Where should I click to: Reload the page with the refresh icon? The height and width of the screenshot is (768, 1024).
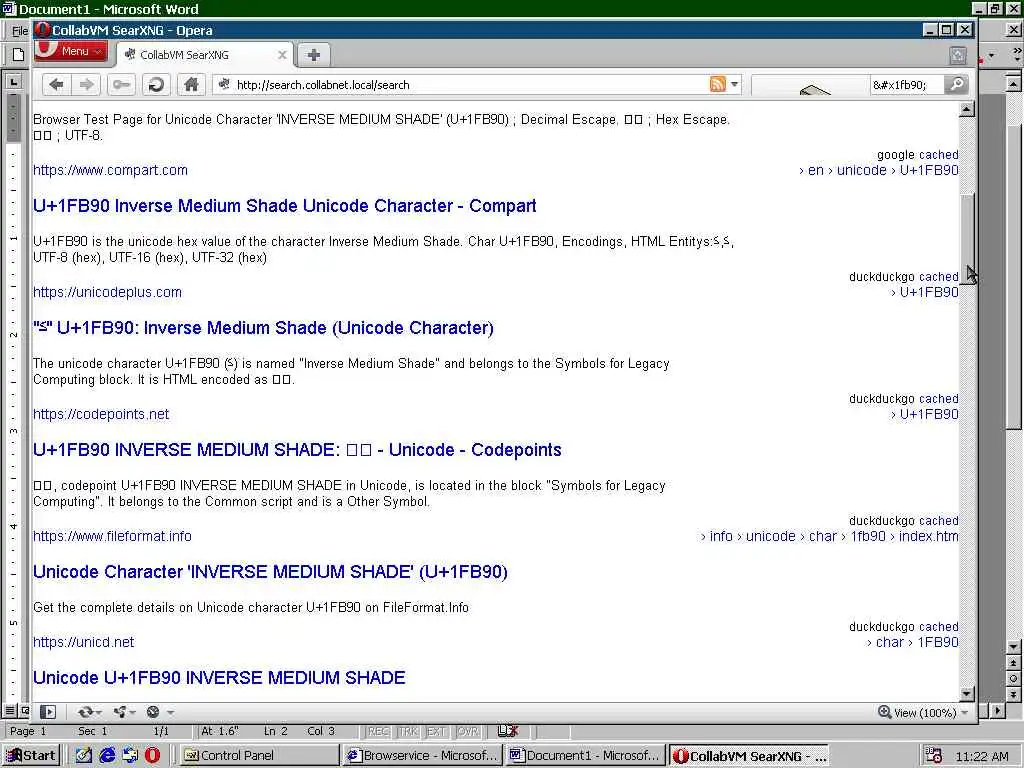pyautogui.click(x=156, y=84)
